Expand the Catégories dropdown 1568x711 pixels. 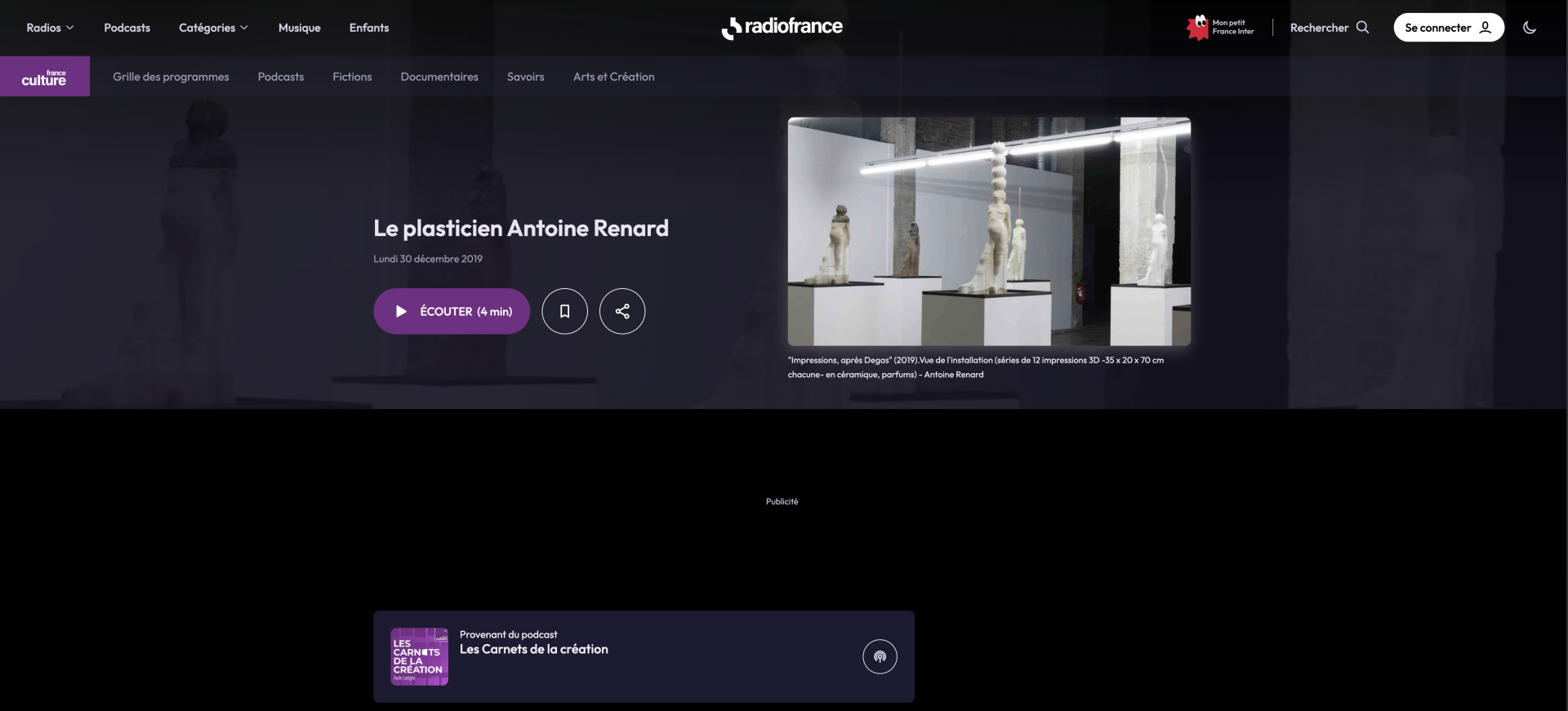(213, 28)
